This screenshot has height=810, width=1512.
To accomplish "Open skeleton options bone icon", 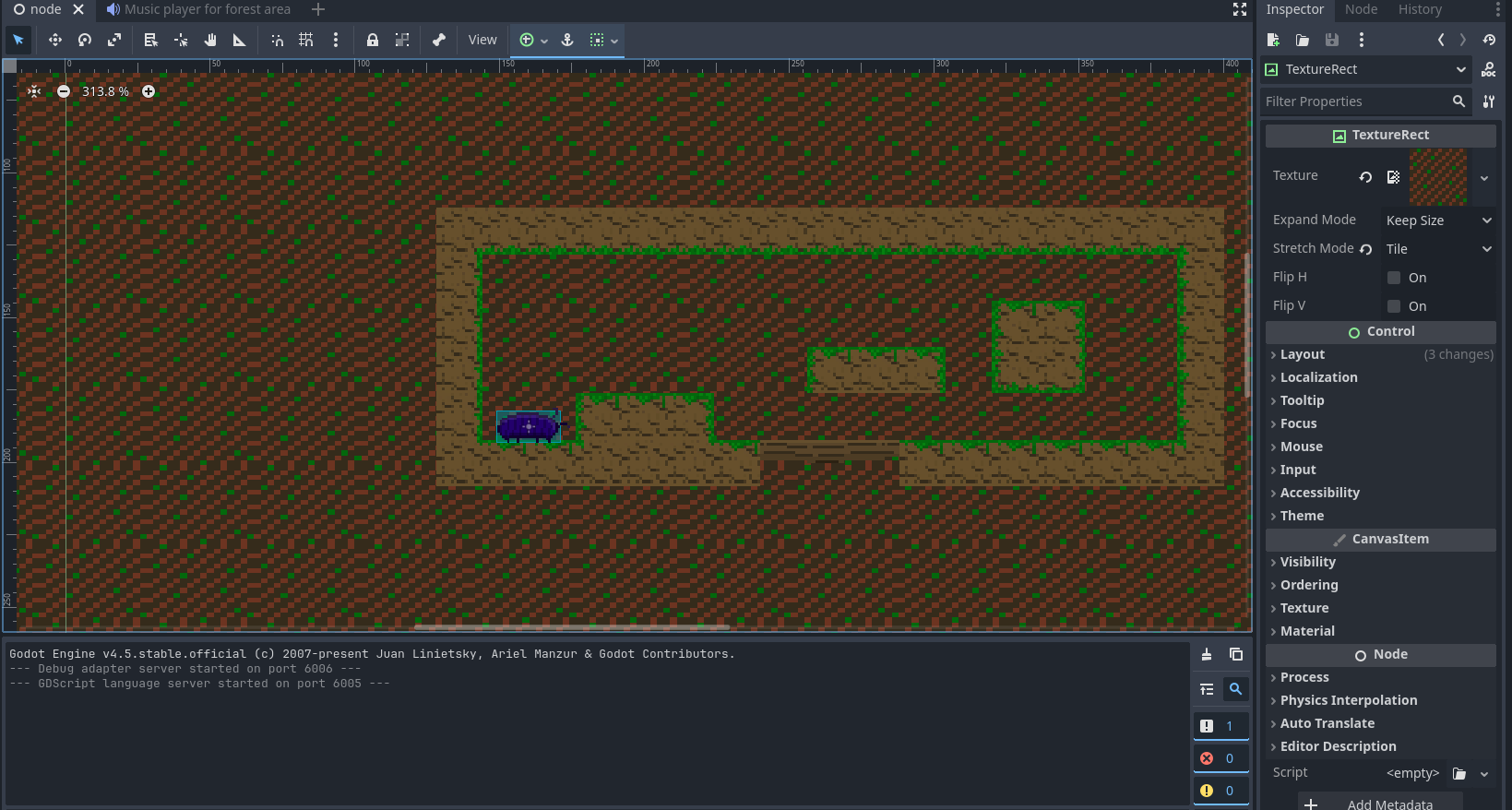I will coord(439,40).
